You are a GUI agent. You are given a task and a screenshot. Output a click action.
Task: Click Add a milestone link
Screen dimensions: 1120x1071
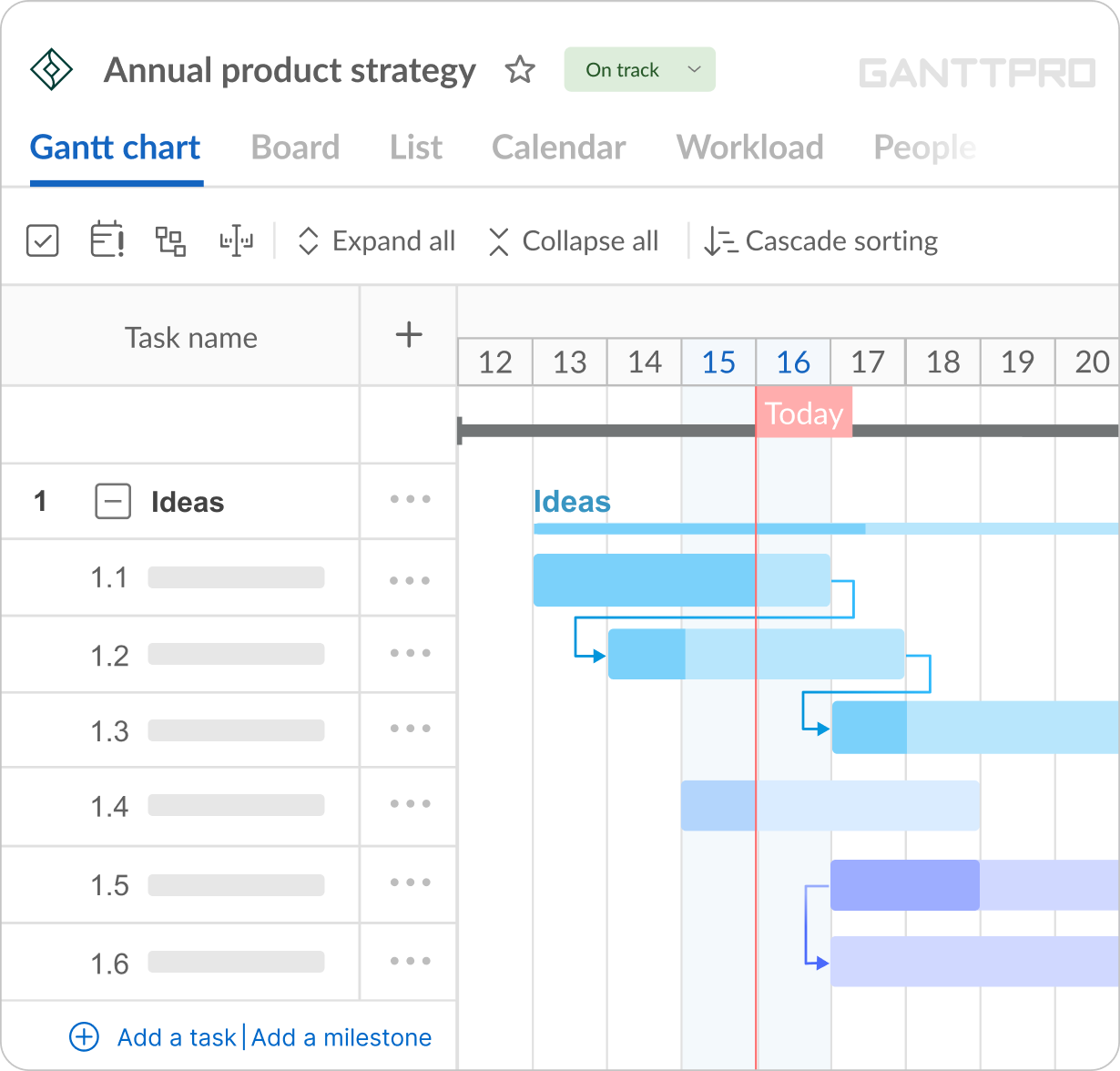[x=341, y=1037]
